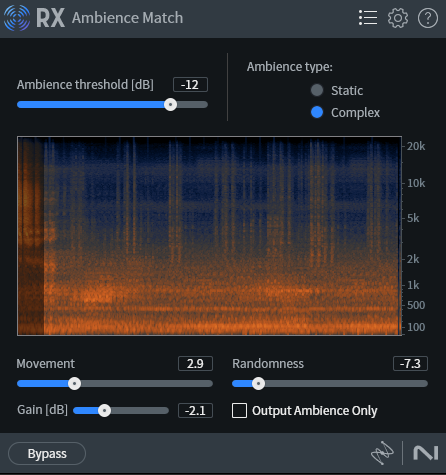Screen dimensions: 446x475
Task: Open the settings gear icon
Action: (x=398, y=18)
